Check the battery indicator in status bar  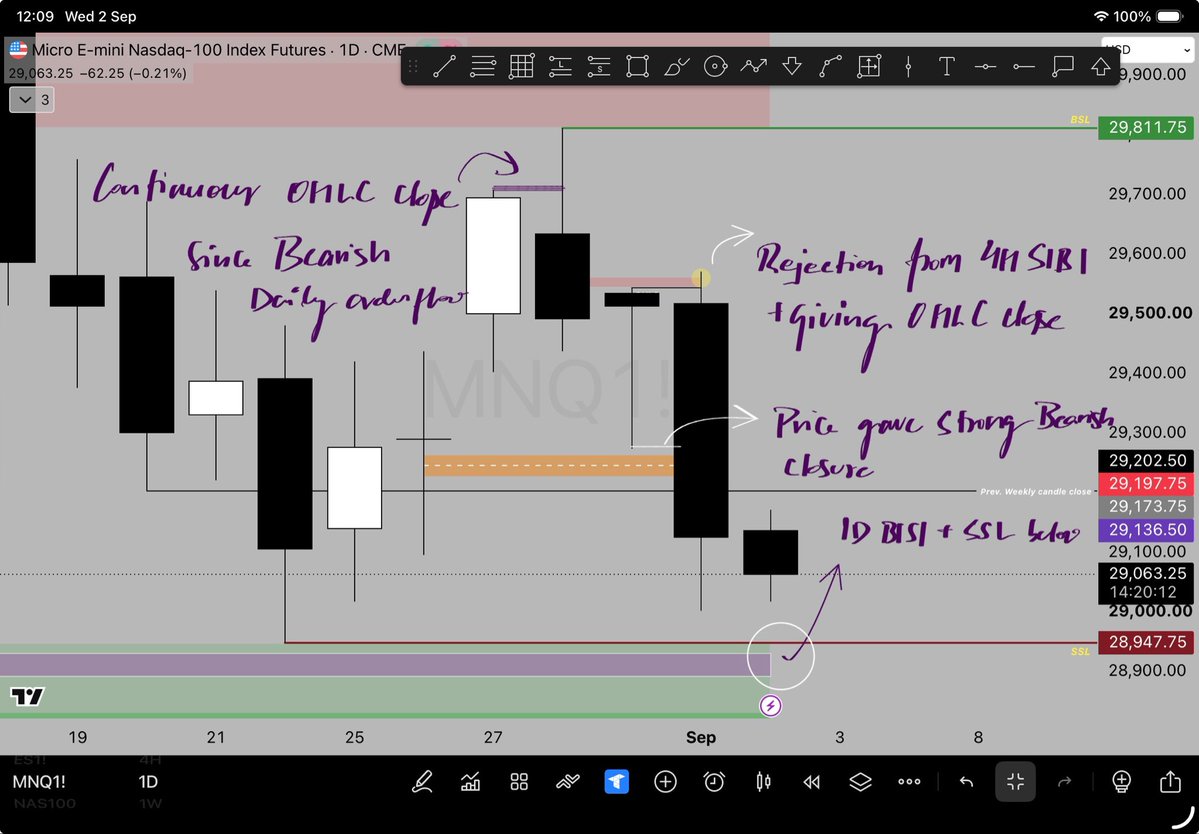(x=1169, y=16)
